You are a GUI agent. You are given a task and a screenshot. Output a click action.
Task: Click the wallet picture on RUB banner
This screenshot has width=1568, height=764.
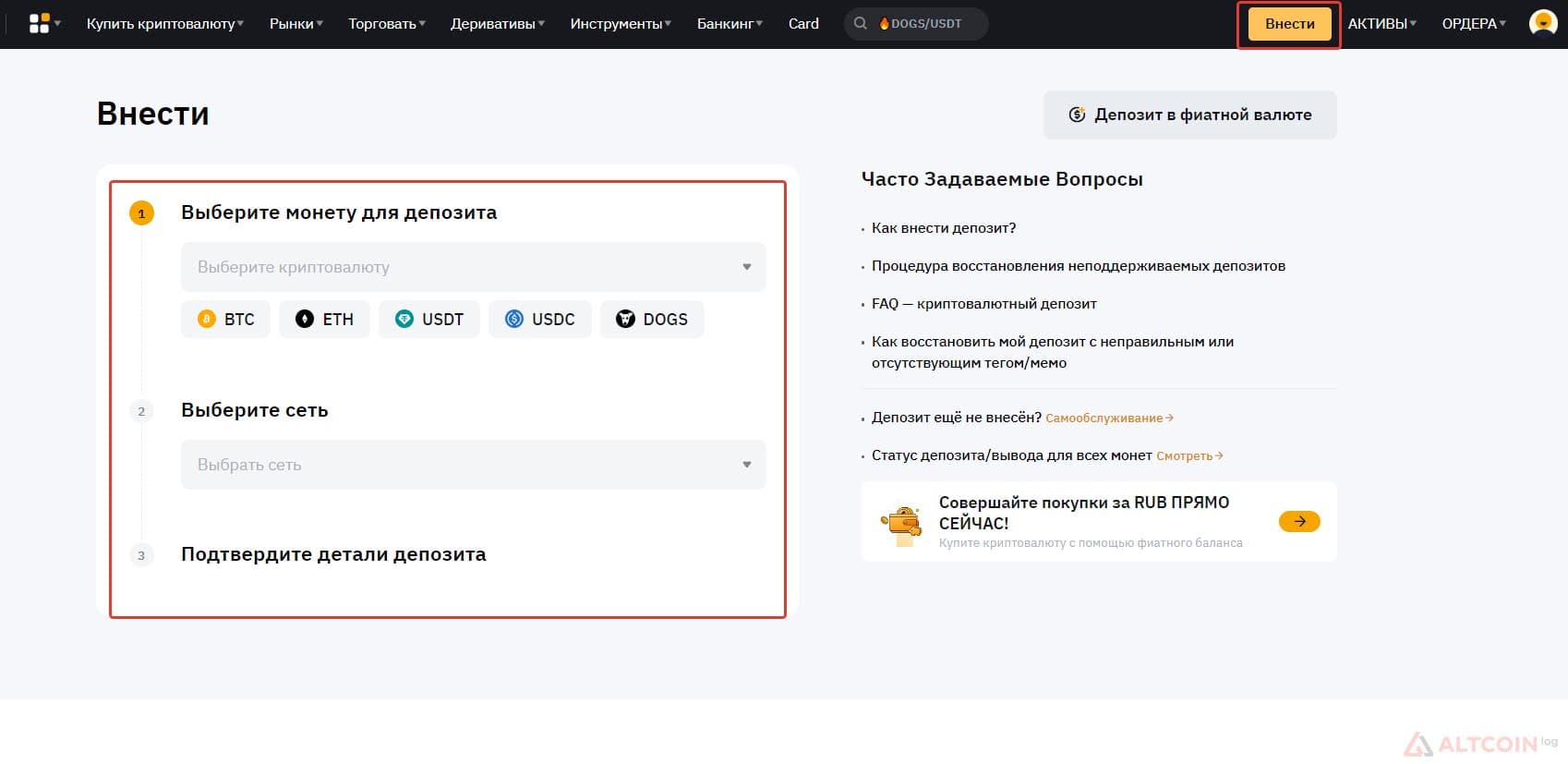coord(902,524)
